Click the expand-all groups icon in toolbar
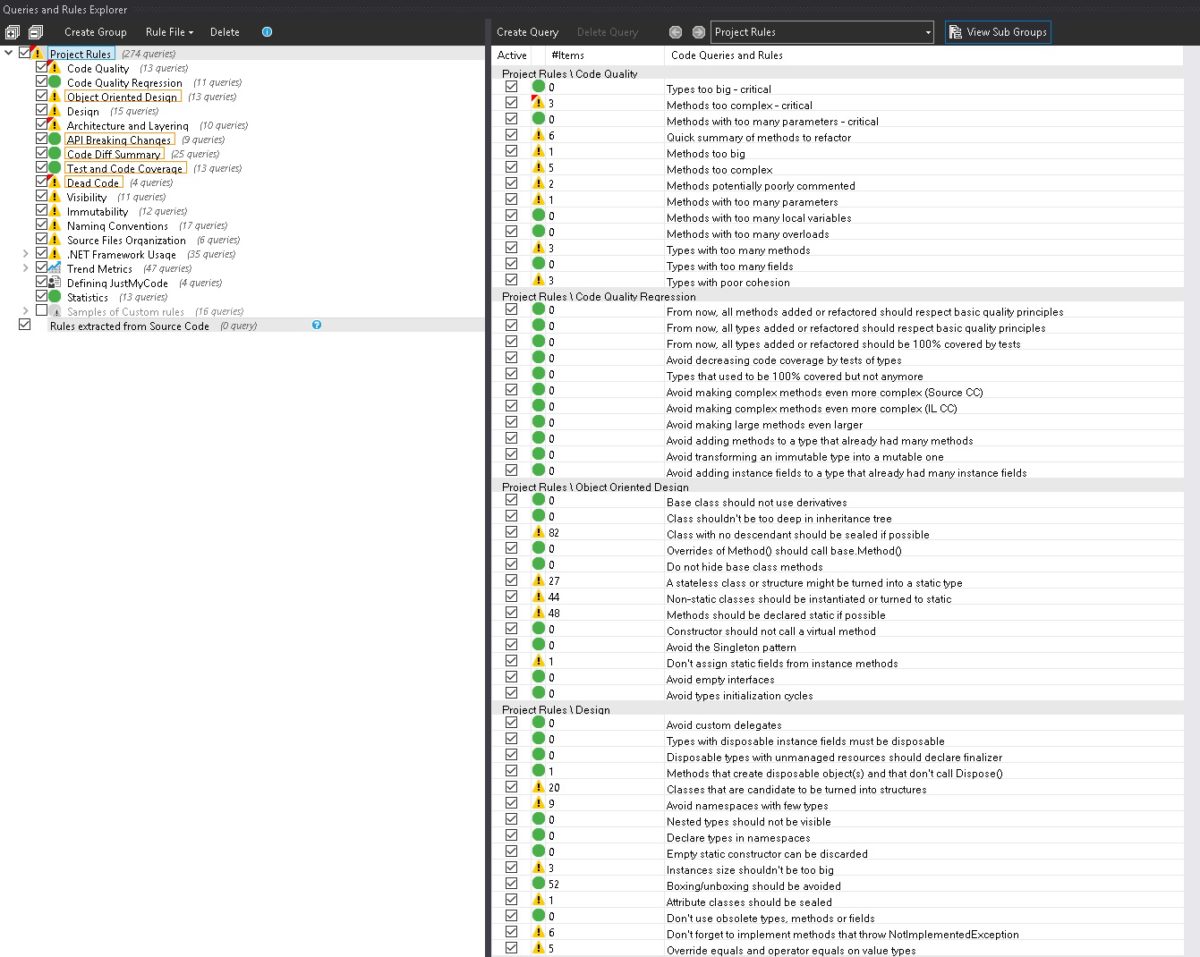The image size is (1200, 957). coord(13,31)
